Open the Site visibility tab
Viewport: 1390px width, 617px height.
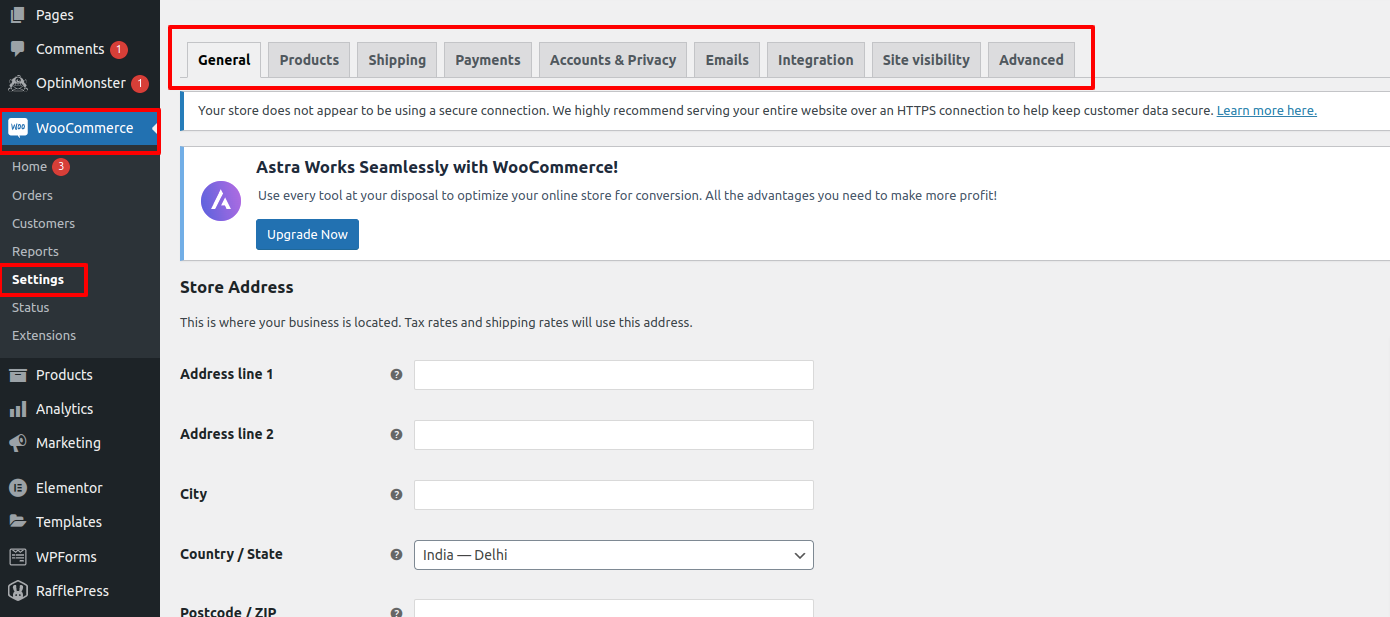[x=926, y=60]
